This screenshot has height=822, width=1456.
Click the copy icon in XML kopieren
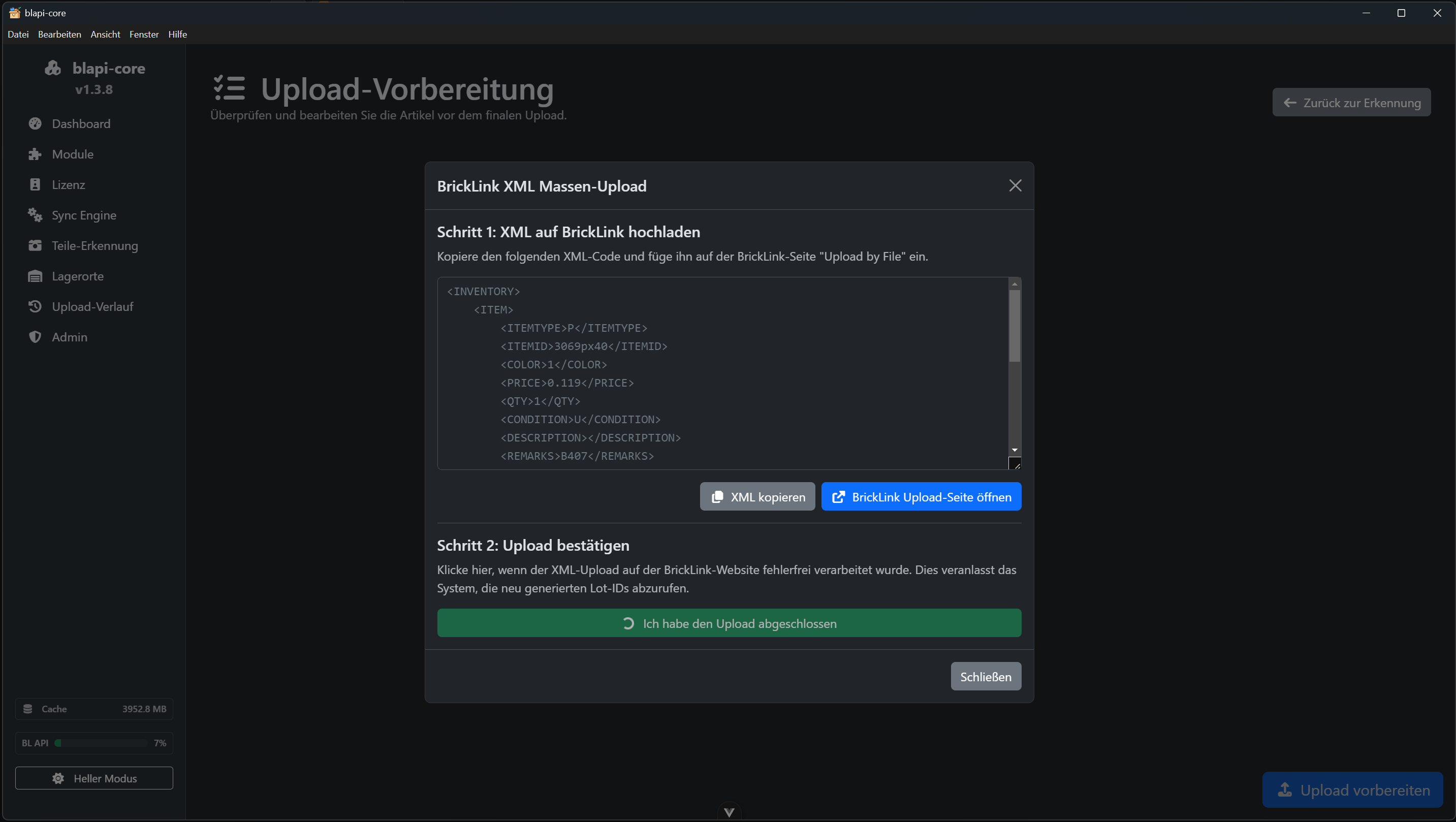click(717, 496)
